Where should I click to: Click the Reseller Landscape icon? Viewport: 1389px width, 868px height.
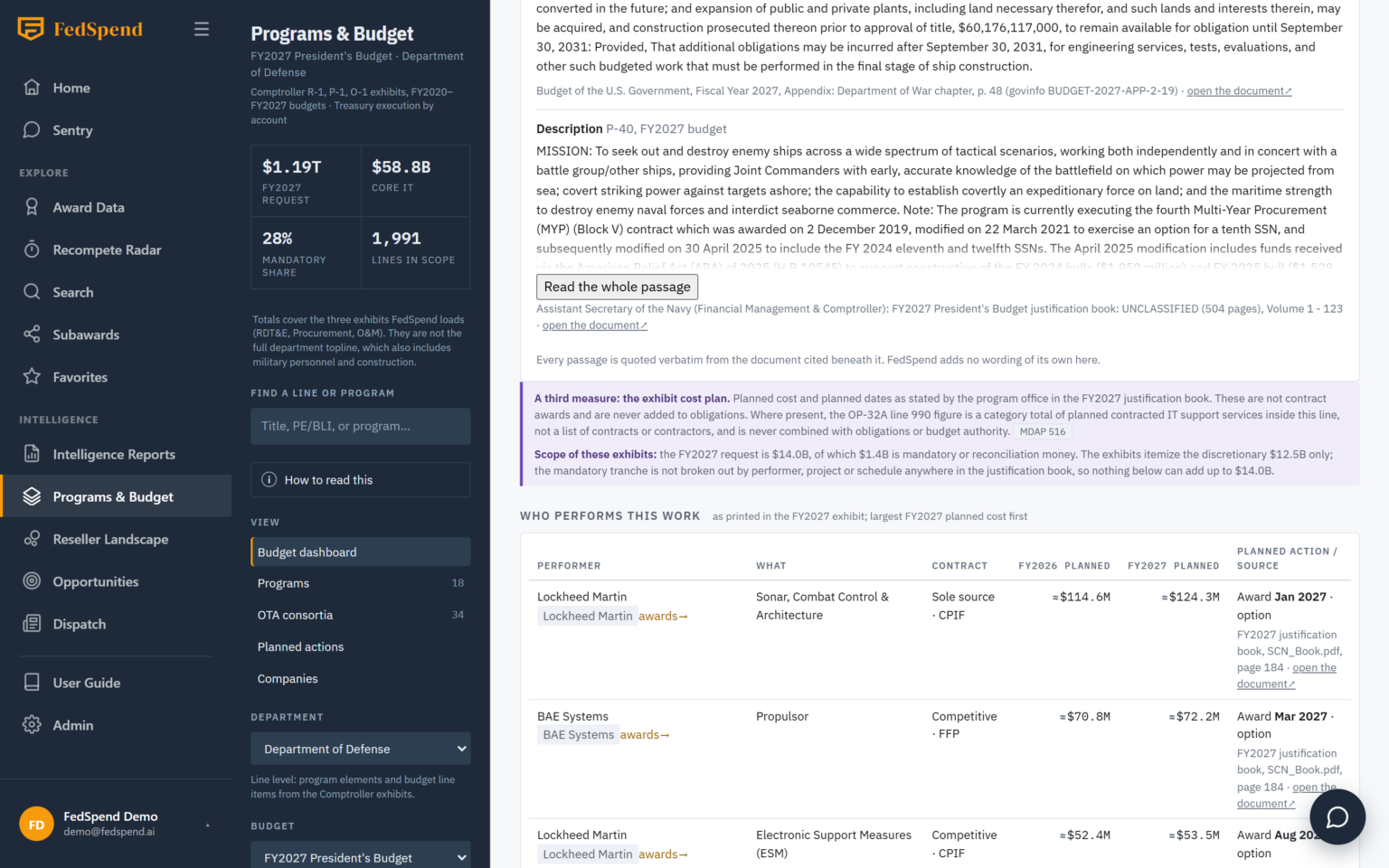point(32,539)
